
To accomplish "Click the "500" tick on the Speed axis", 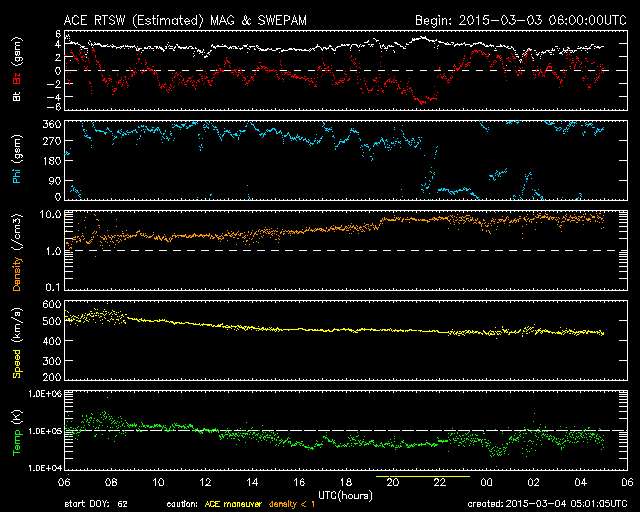I will tap(52, 321).
